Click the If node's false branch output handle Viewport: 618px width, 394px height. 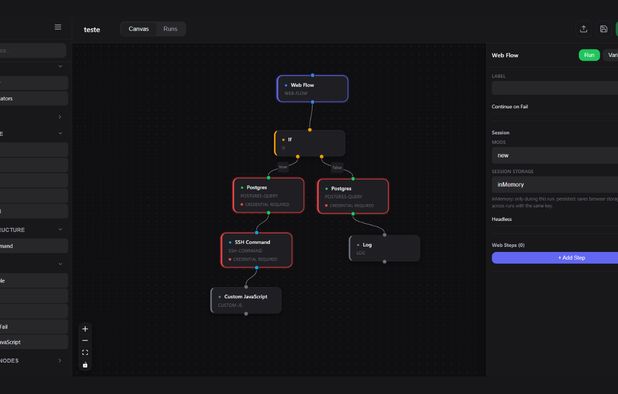click(322, 157)
